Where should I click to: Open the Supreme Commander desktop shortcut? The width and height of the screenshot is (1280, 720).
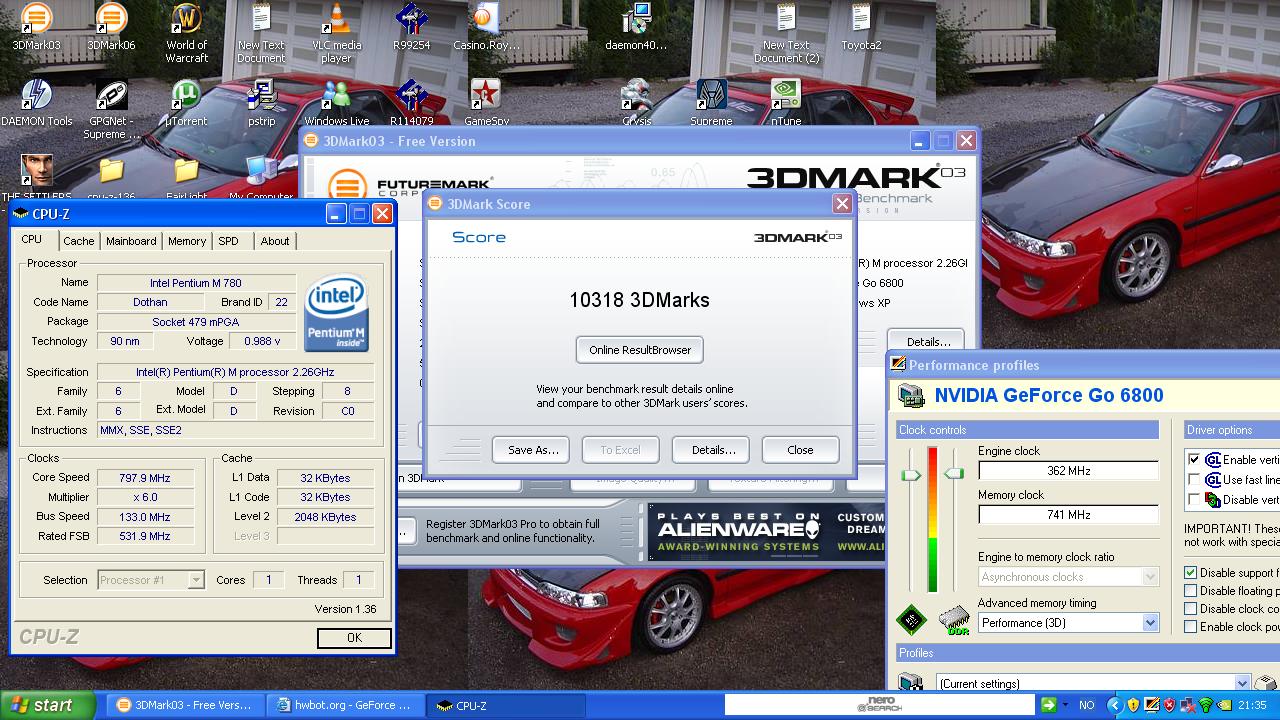pyautogui.click(x=711, y=102)
